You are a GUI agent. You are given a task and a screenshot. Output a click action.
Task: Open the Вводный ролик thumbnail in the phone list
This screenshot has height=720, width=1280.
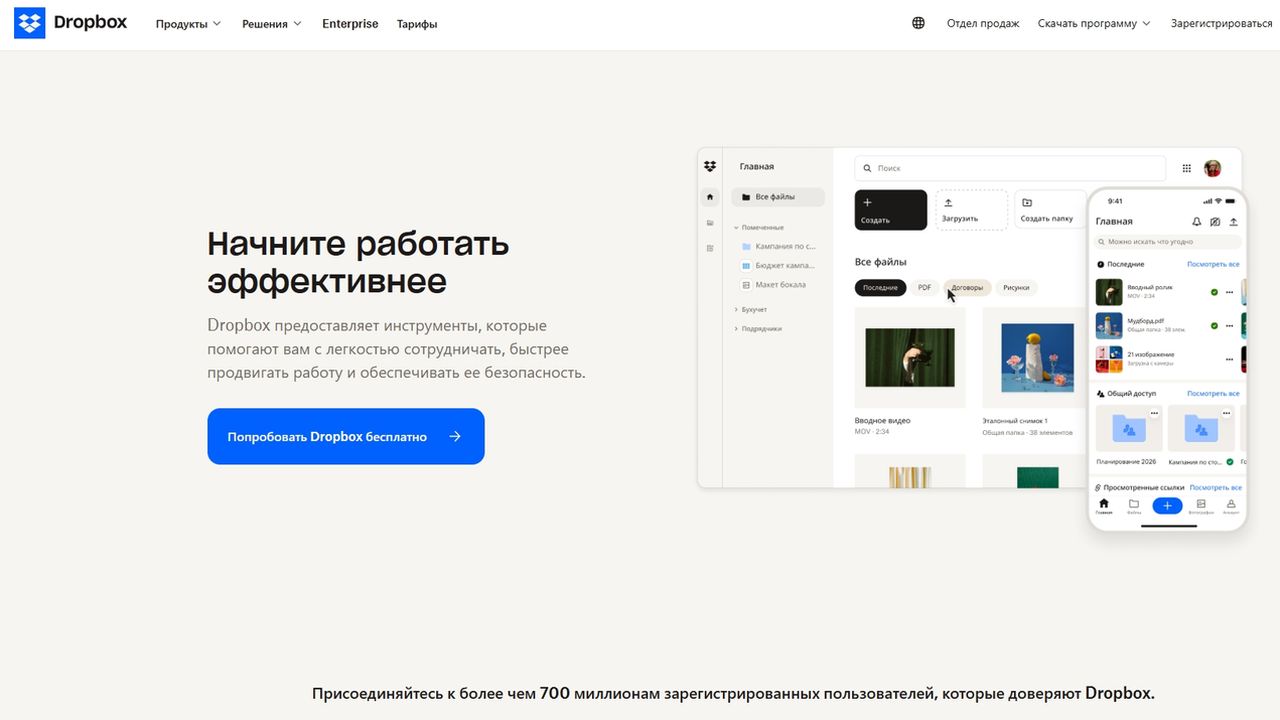point(1109,292)
